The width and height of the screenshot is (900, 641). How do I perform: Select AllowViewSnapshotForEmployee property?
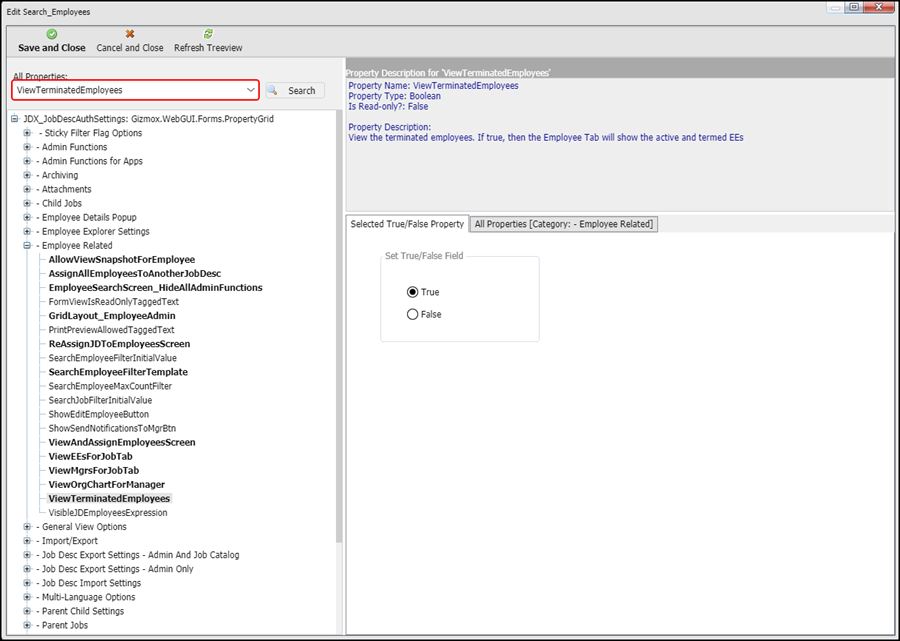pos(122,259)
